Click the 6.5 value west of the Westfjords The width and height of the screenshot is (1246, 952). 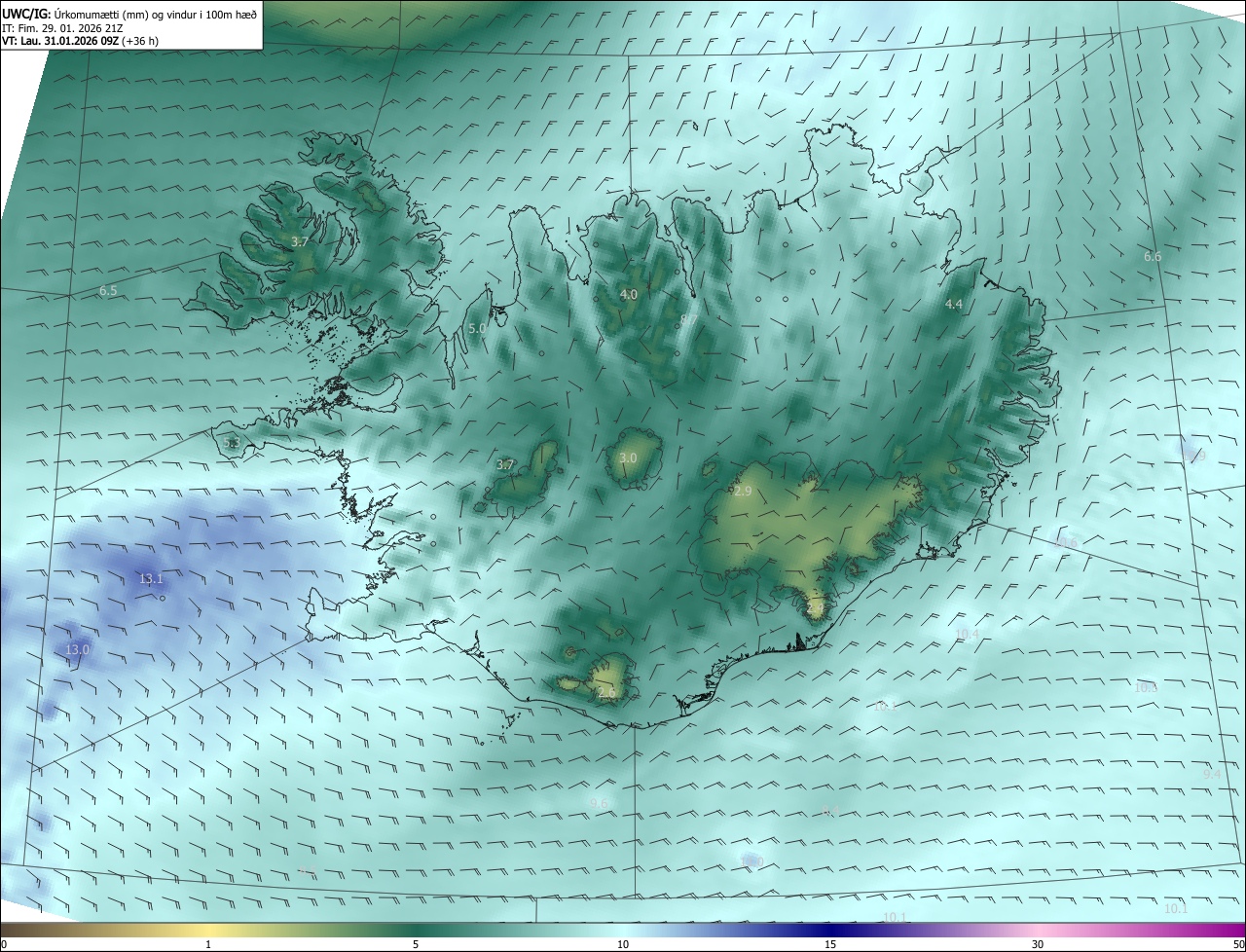click(108, 291)
